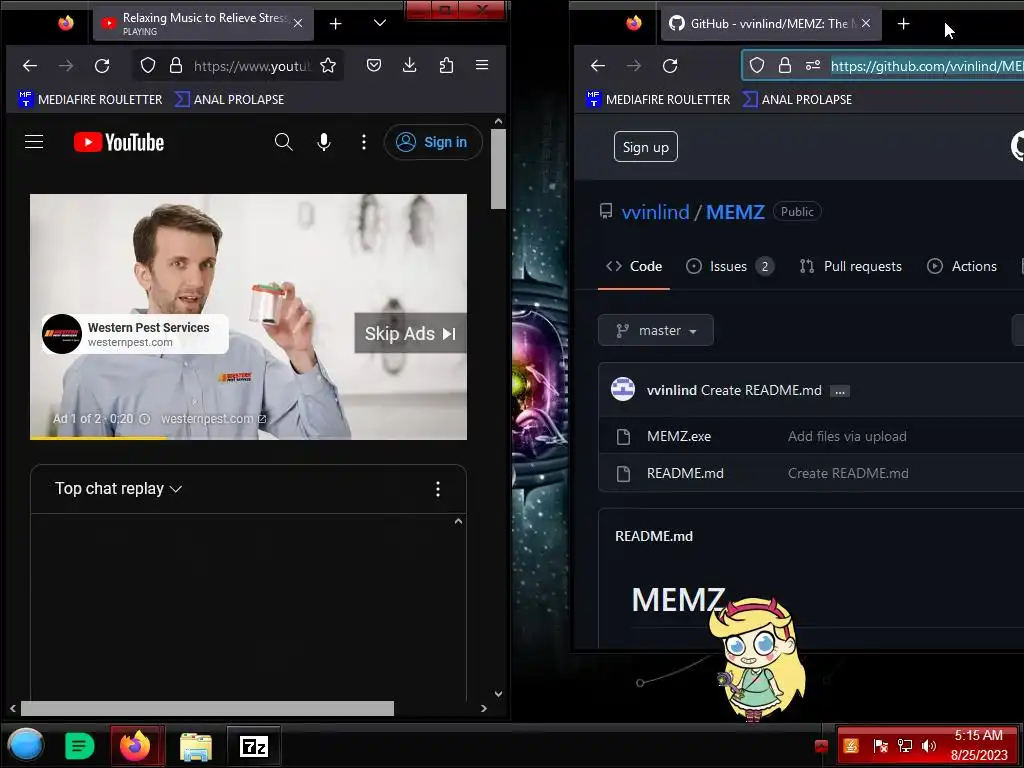Click the padlock in YouTube address bar
The width and height of the screenshot is (1024, 768).
click(x=176, y=65)
